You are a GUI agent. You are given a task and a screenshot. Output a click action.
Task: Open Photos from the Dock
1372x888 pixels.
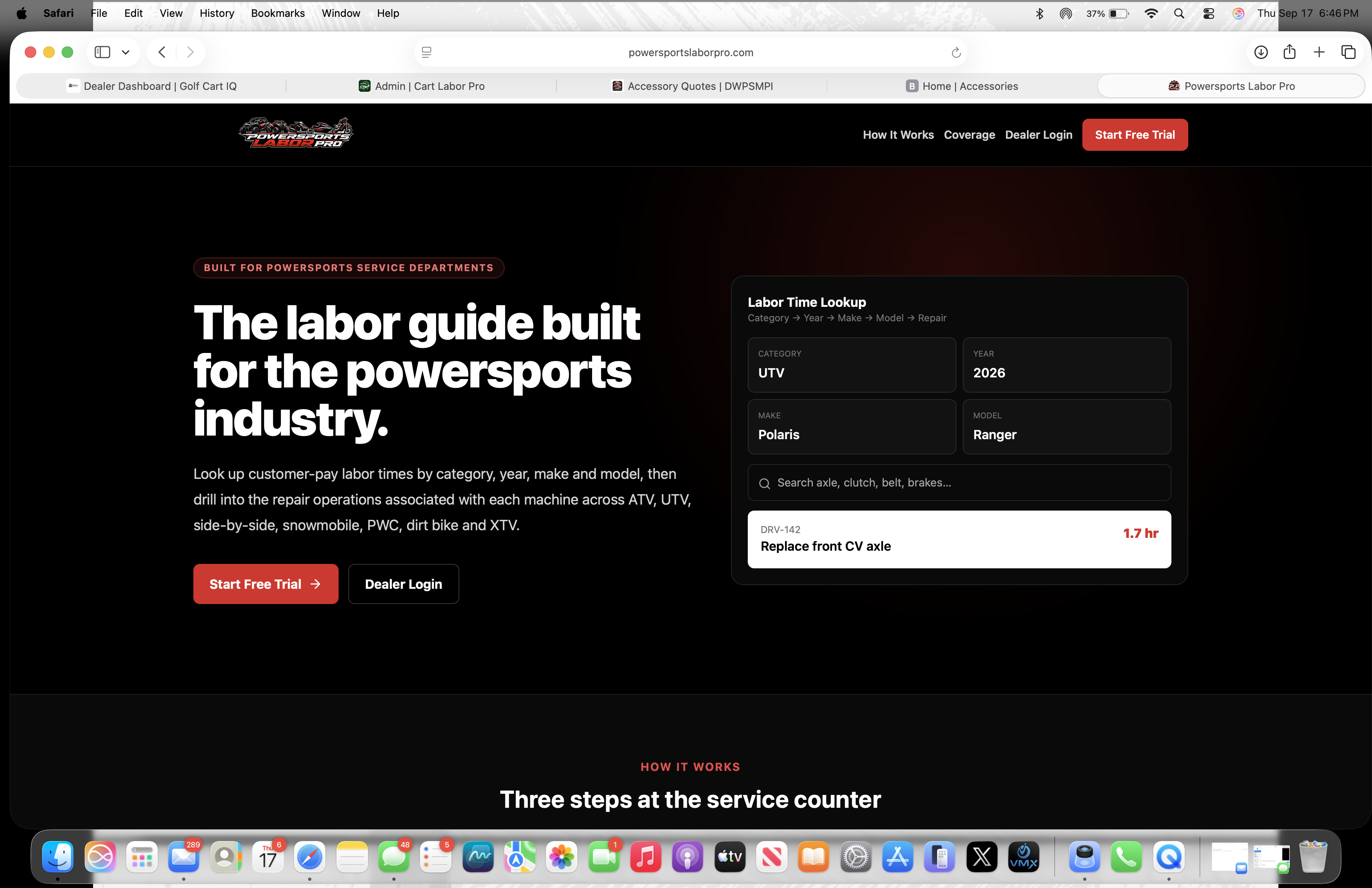(562, 857)
